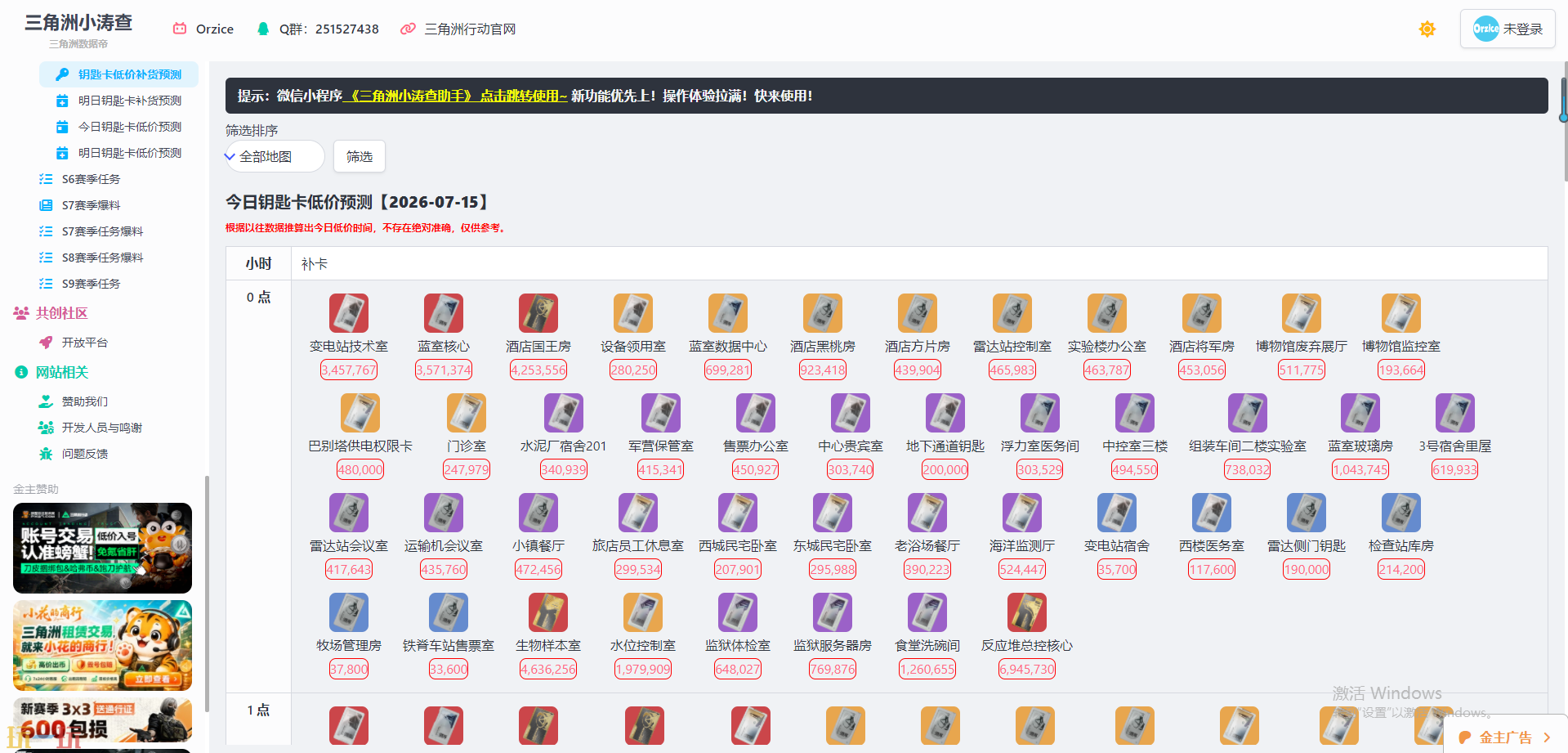Open the 全部地图 map dropdown

click(x=275, y=156)
